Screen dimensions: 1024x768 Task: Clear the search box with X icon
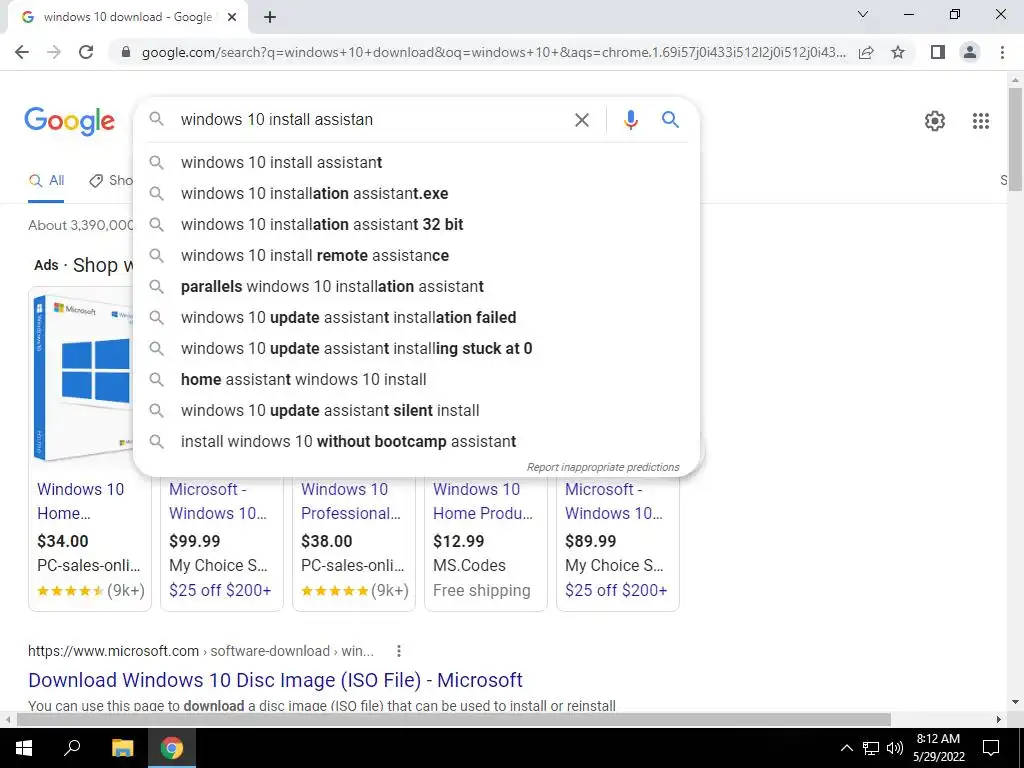581,120
